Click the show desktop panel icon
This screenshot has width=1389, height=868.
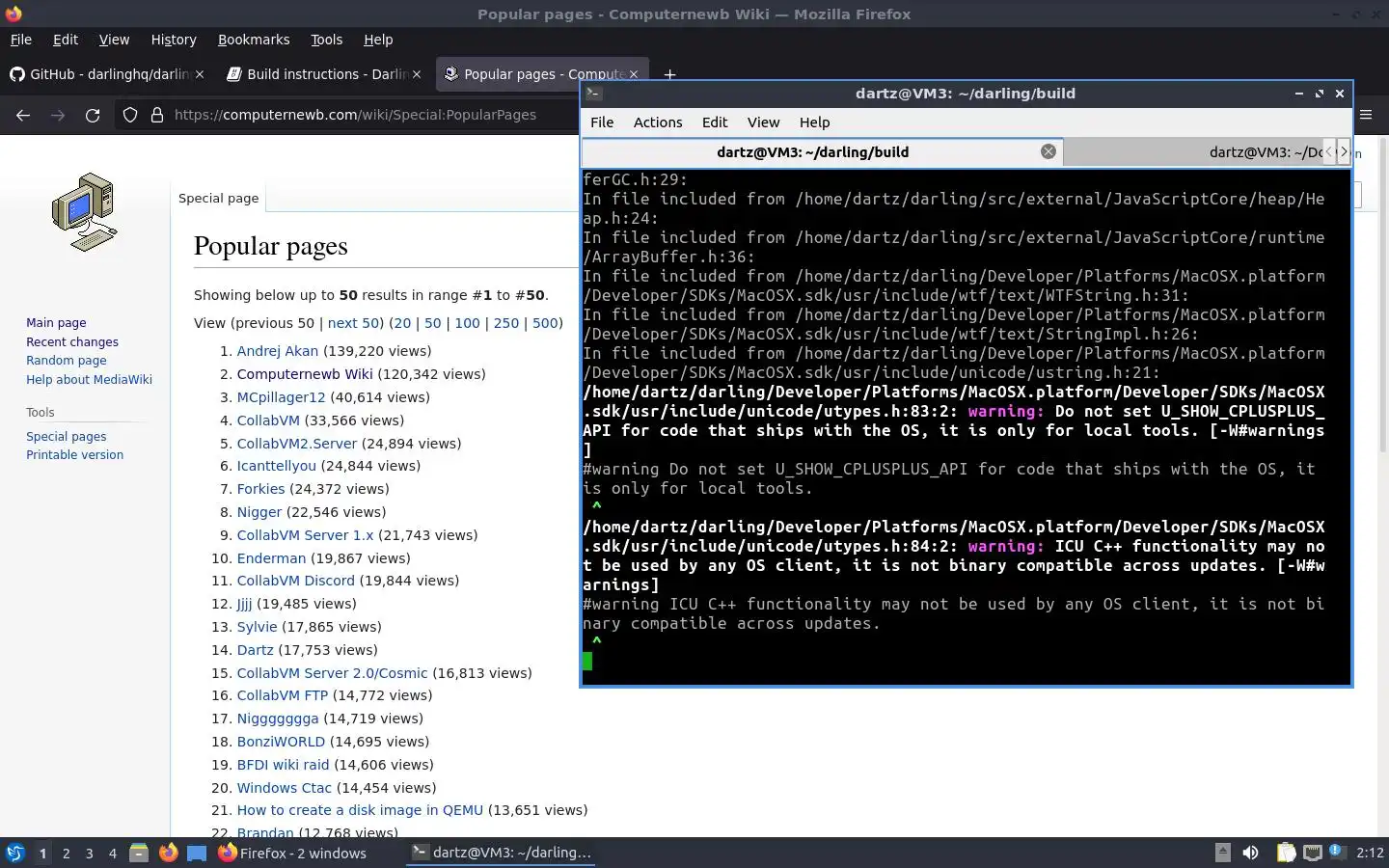pyautogui.click(x=197, y=853)
